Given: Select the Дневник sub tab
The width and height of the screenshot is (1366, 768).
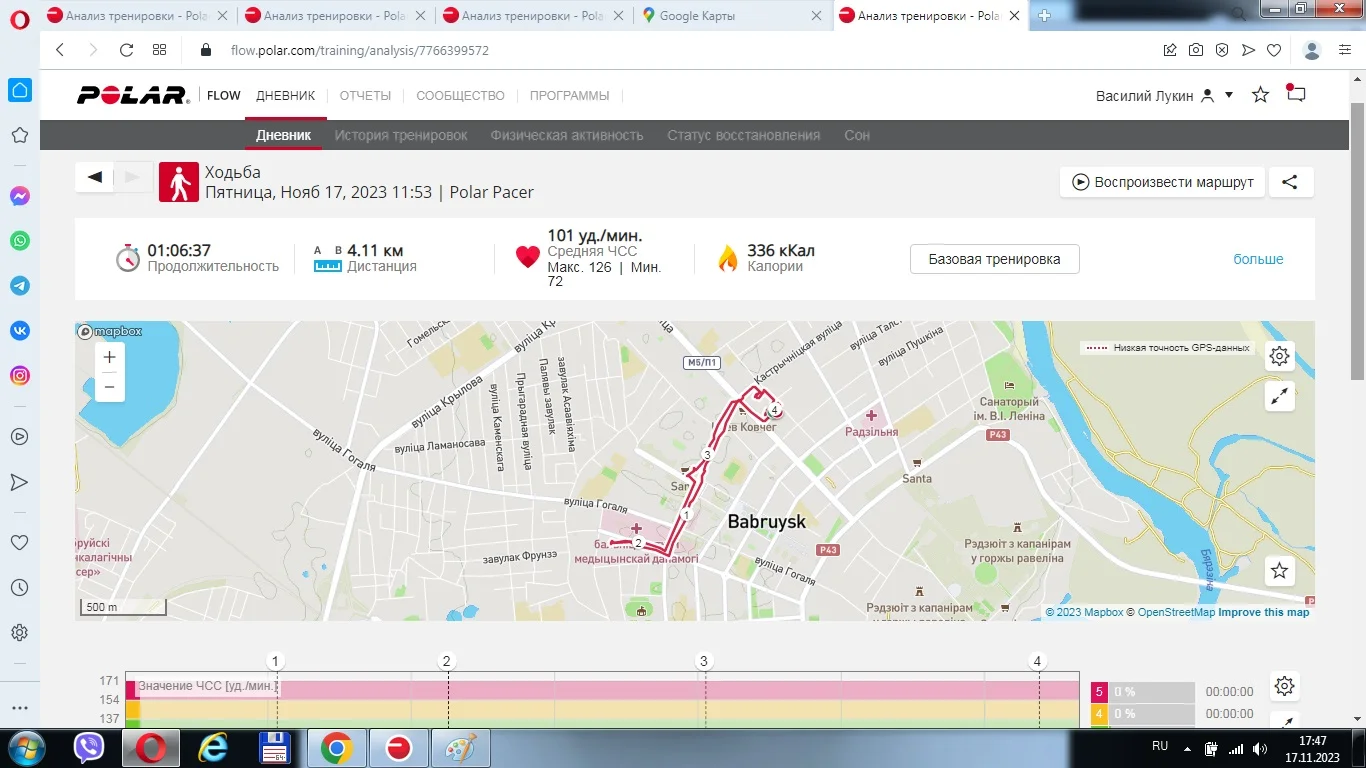Looking at the screenshot, I should click(x=284, y=135).
